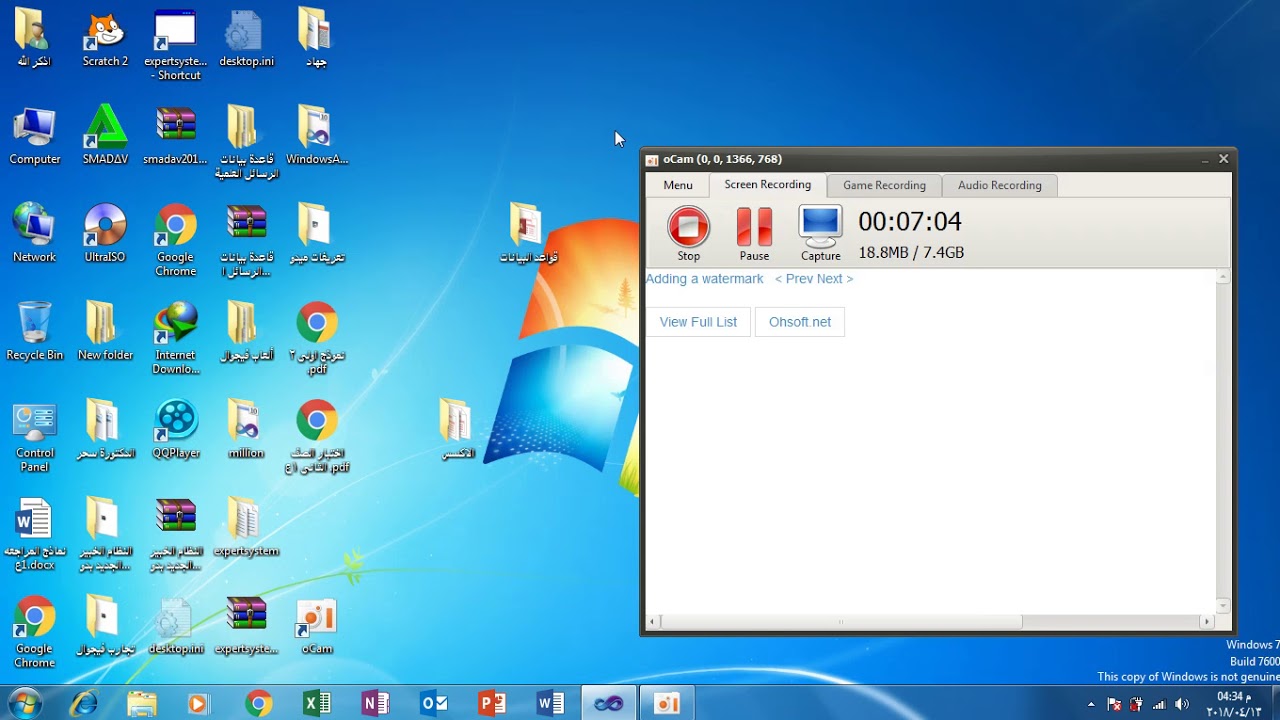Open the network signal tray icon
Image resolution: width=1280 pixels, height=720 pixels.
click(1159, 704)
